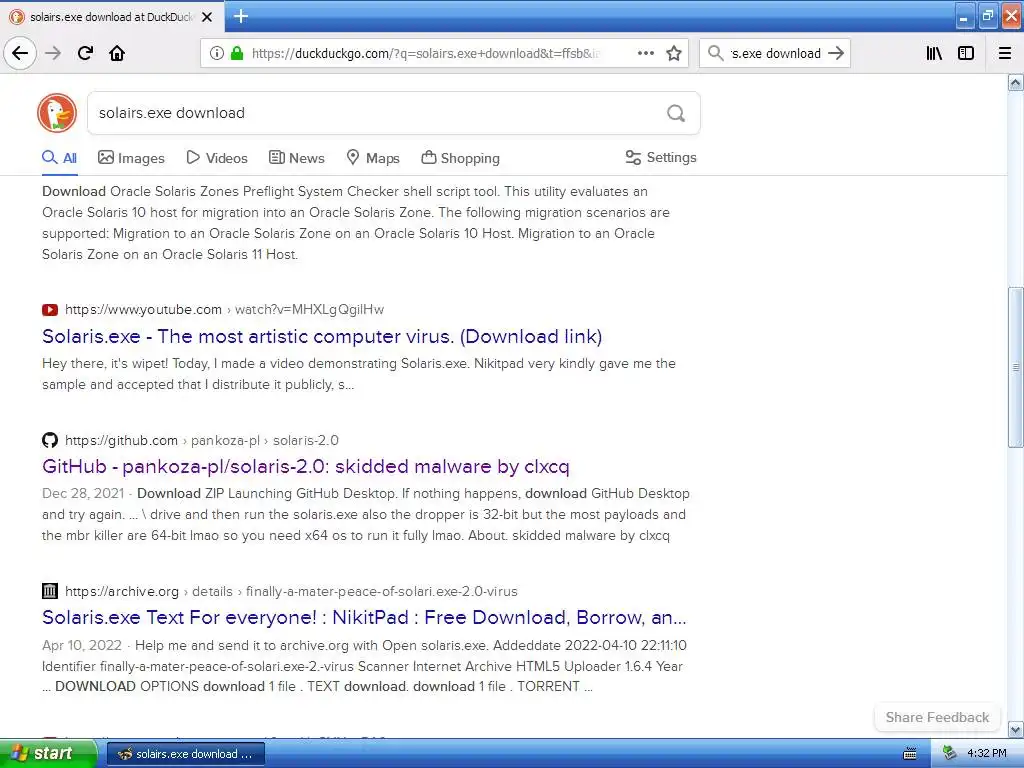This screenshot has width=1024, height=768.
Task: Open the Library bookmarks icon
Action: coord(934,53)
